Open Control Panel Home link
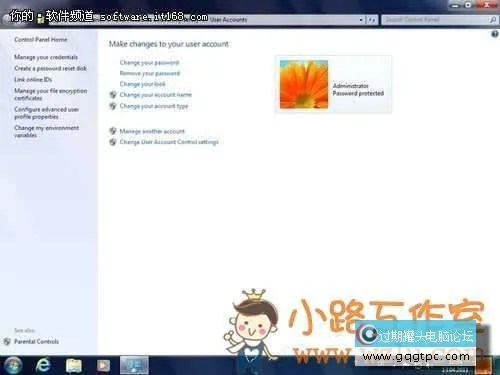500x375 pixels. pos(41,39)
